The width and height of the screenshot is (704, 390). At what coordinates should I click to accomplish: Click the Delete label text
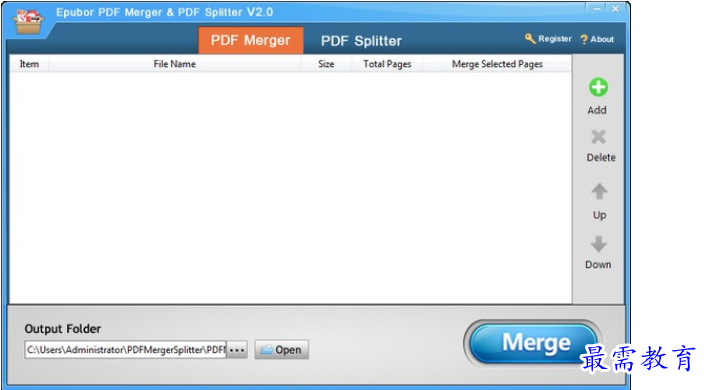tap(601, 158)
